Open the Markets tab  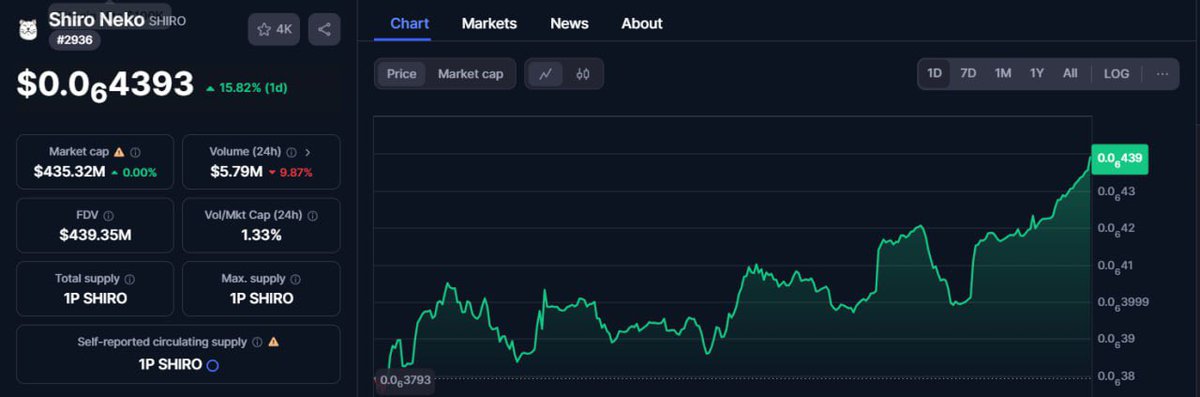coord(489,23)
